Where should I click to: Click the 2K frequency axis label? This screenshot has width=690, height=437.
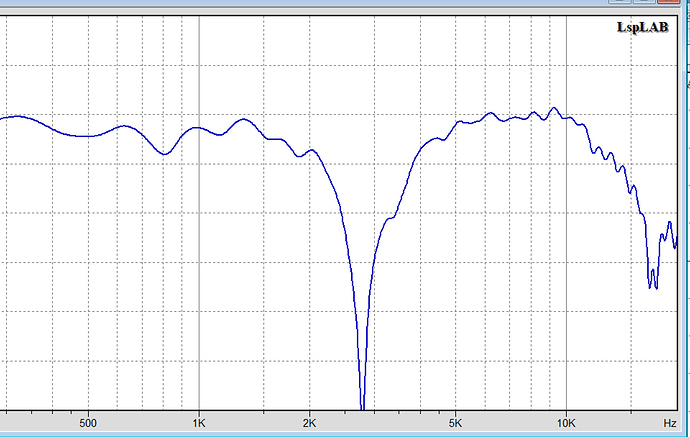coord(309,422)
